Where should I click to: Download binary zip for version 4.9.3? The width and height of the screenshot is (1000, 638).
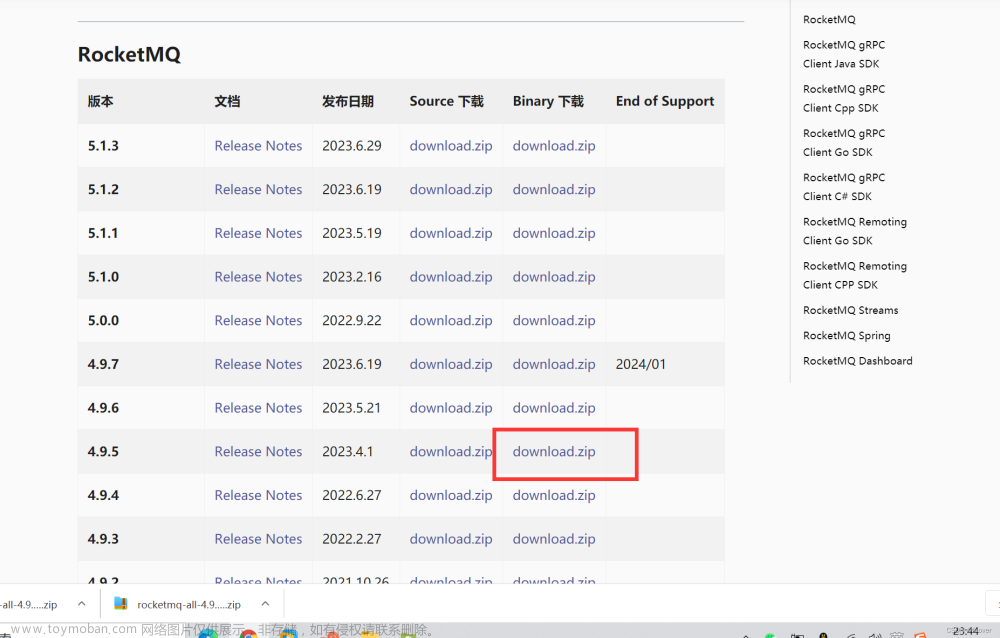click(554, 539)
